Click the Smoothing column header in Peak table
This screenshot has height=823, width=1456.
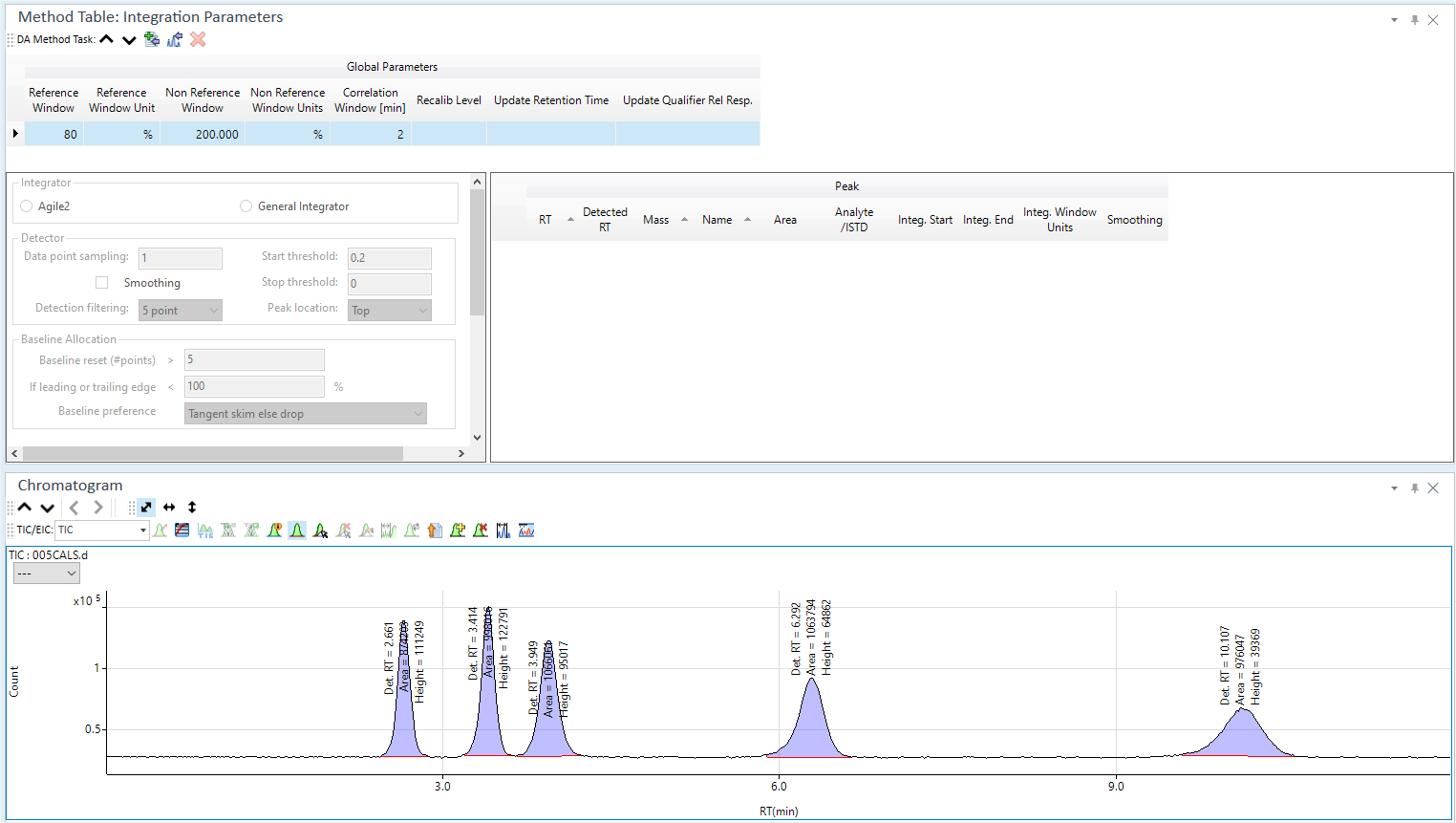1135,220
